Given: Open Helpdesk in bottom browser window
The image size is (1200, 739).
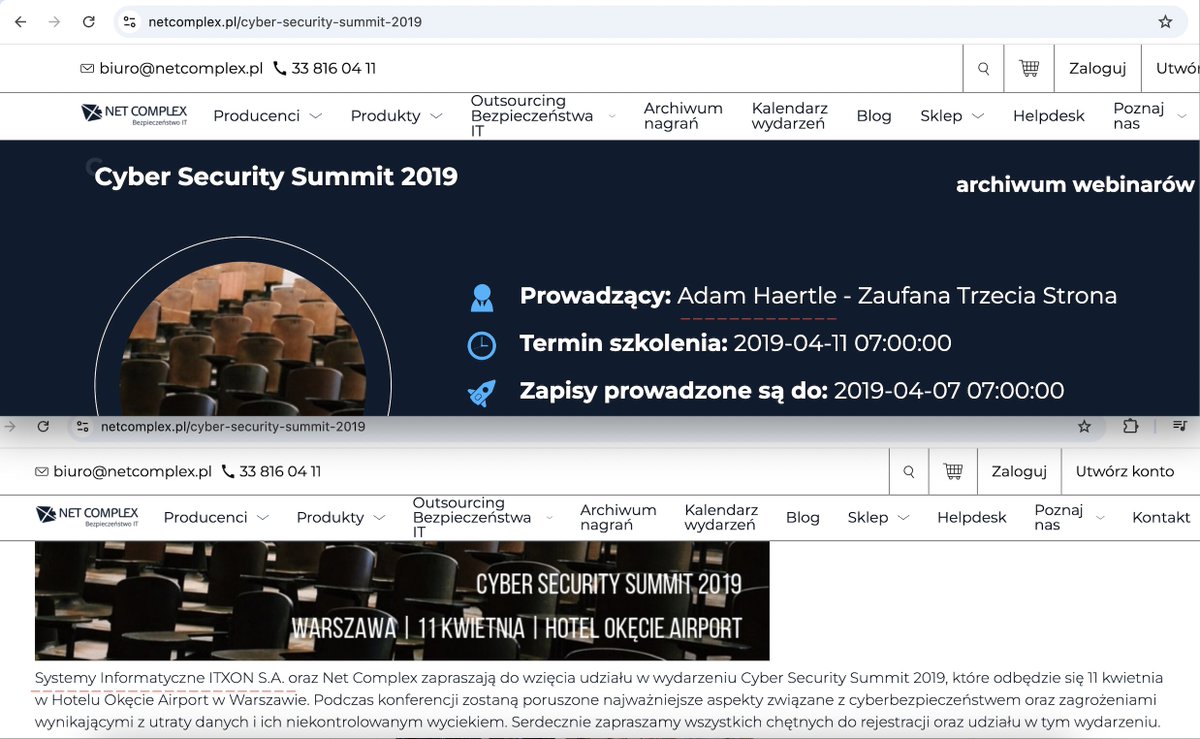Looking at the screenshot, I should [972, 518].
